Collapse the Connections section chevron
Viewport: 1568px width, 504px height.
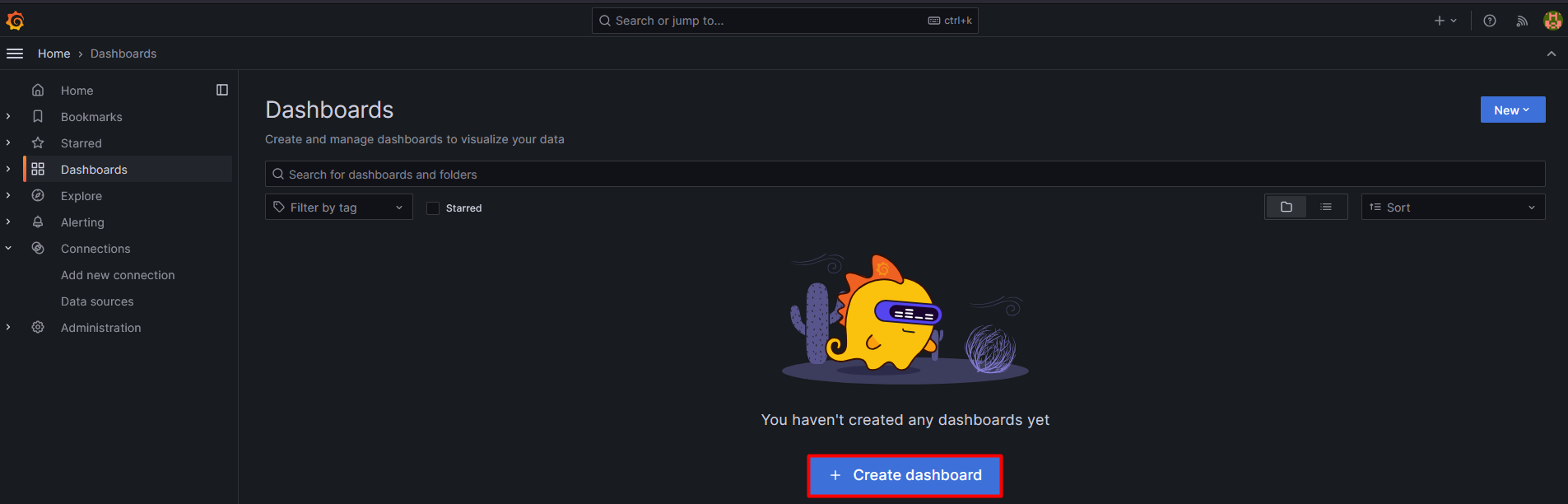8,248
